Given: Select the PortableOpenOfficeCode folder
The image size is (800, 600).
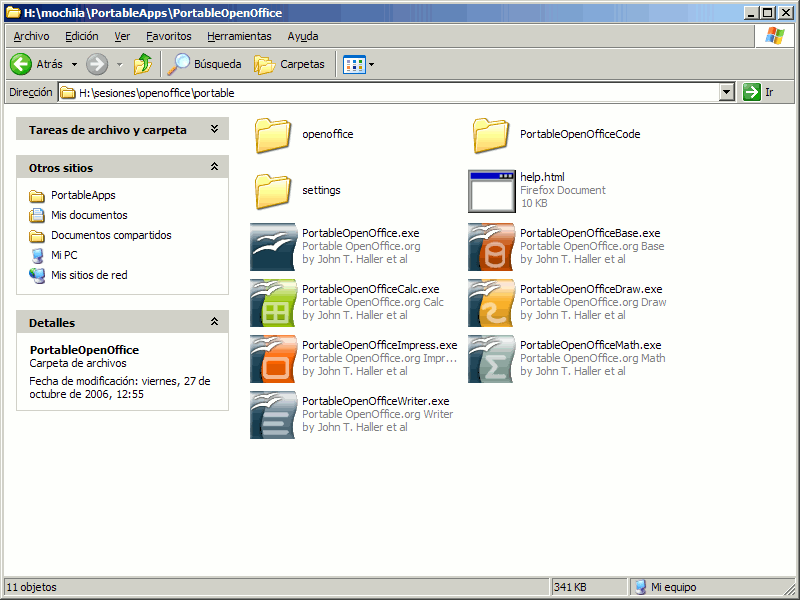Looking at the screenshot, I should (491, 135).
